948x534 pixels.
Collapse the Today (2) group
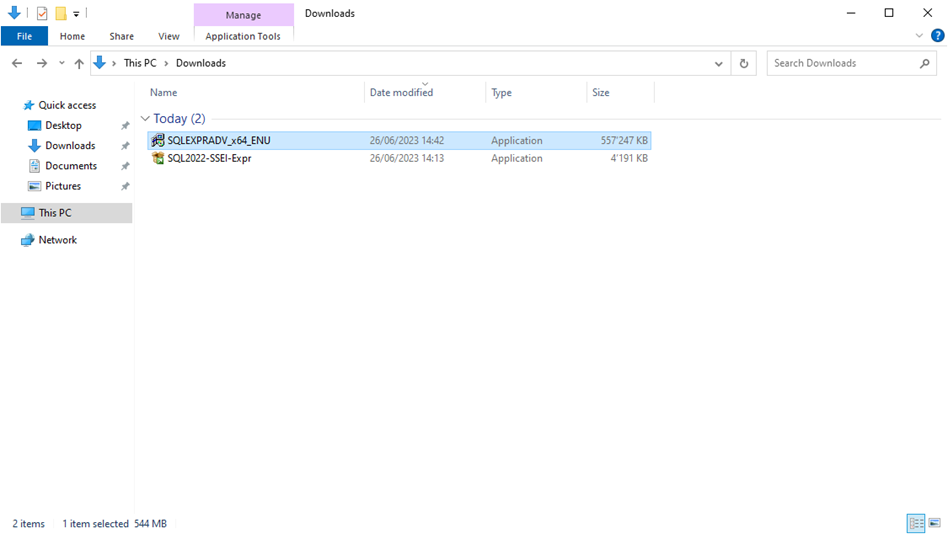145,119
